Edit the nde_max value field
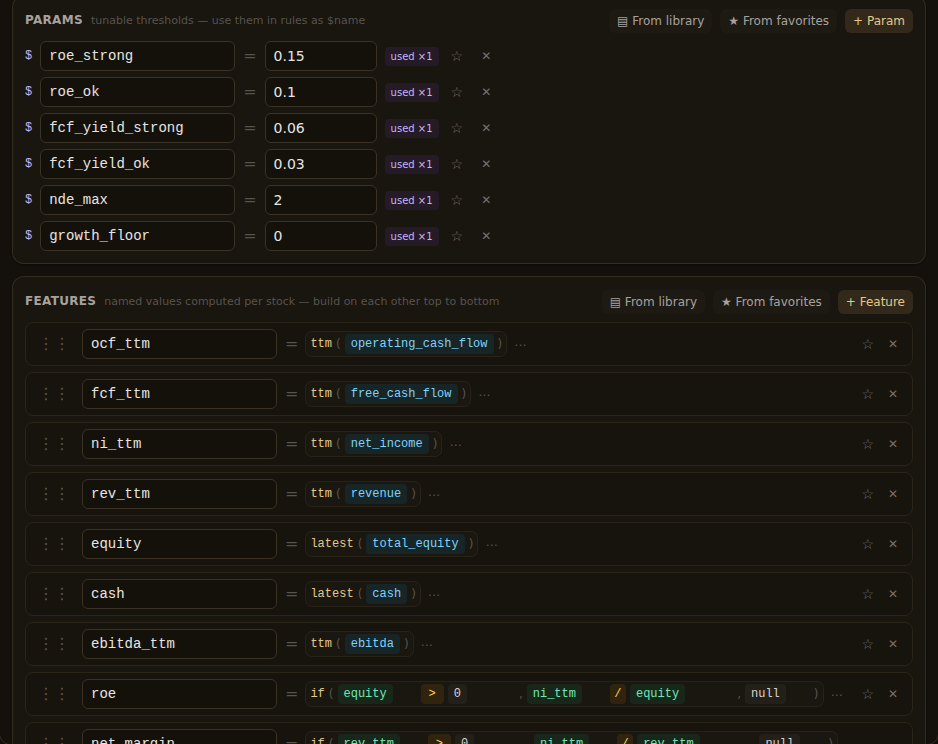Viewport: 938px width, 744px height. tap(321, 200)
